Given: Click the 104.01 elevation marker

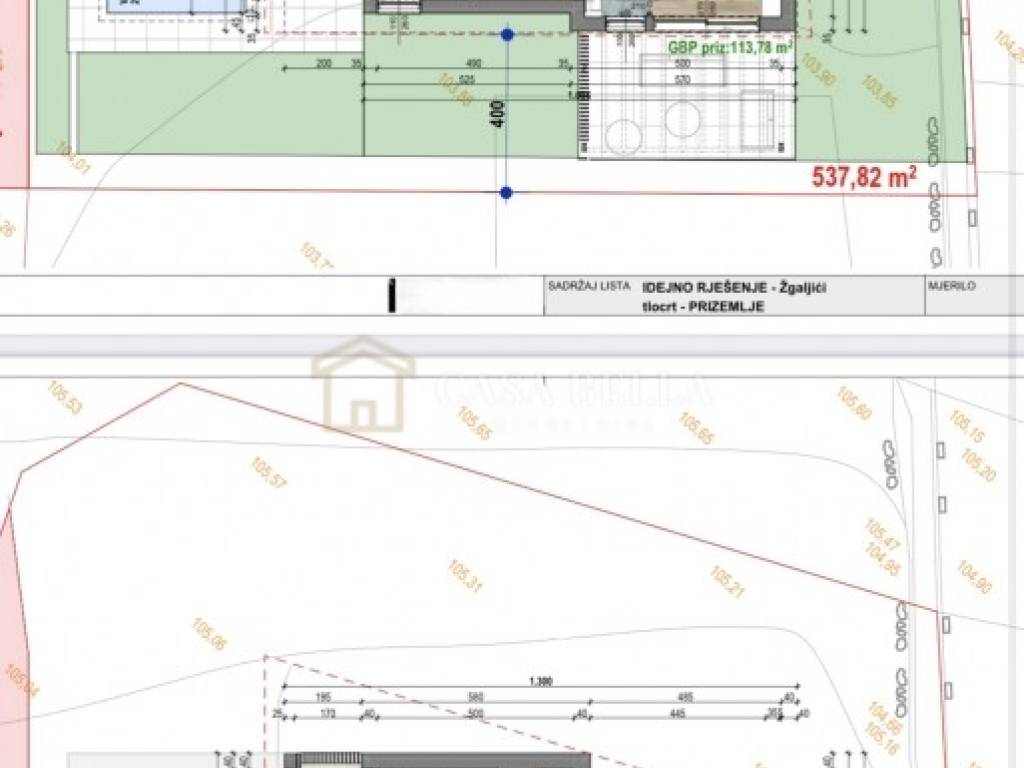Looking at the screenshot, I should click(74, 159).
